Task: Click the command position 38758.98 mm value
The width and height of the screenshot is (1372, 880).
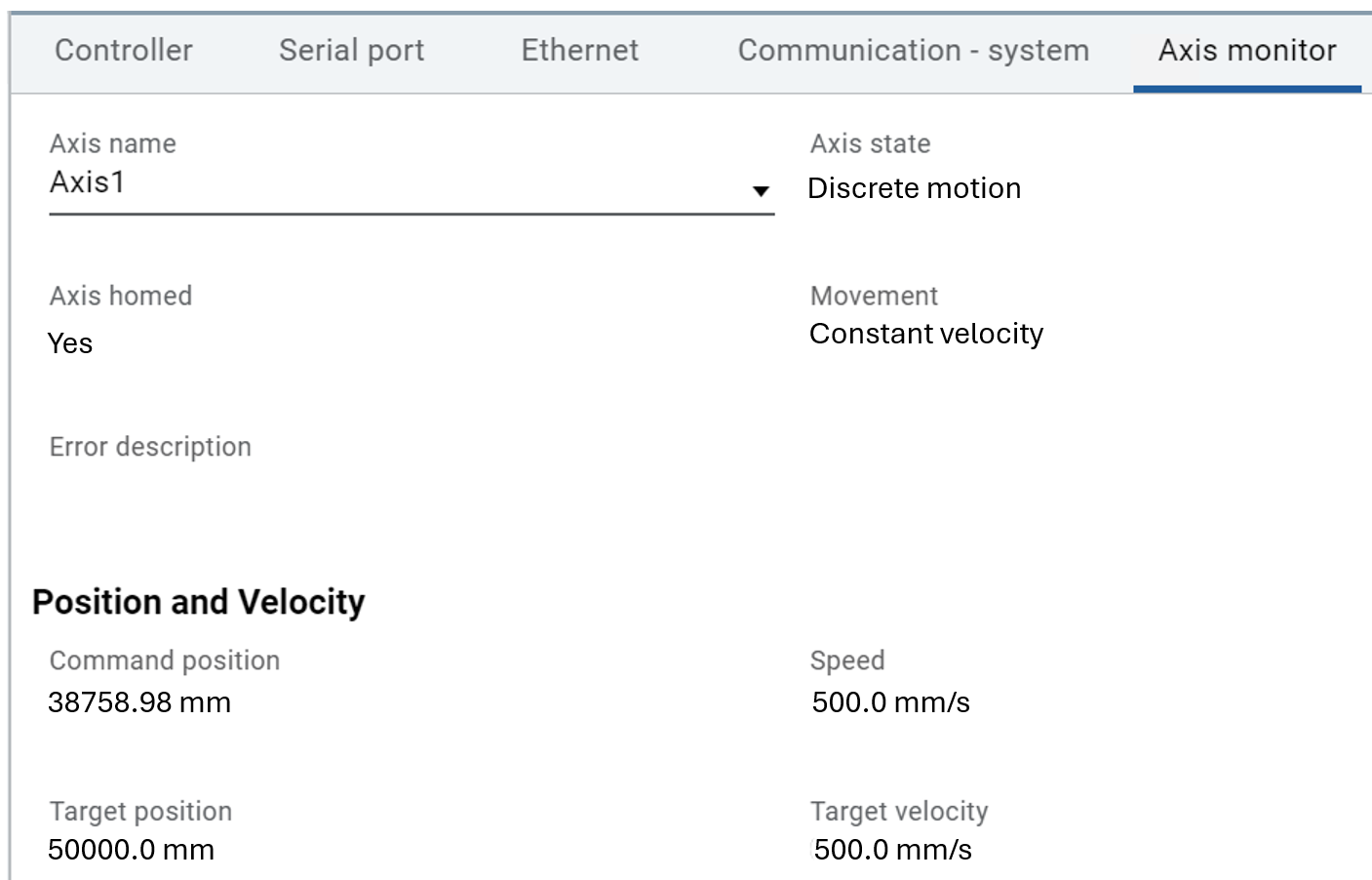Action: pos(139,702)
